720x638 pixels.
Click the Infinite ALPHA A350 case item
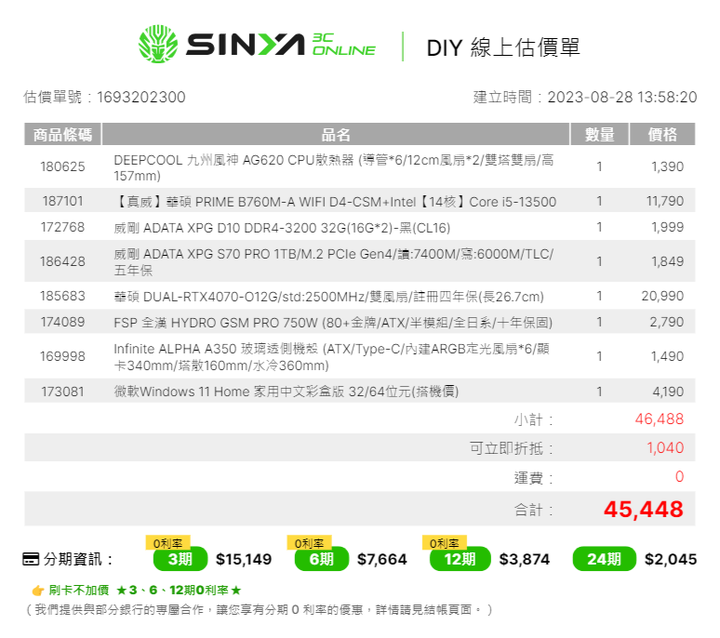332,357
